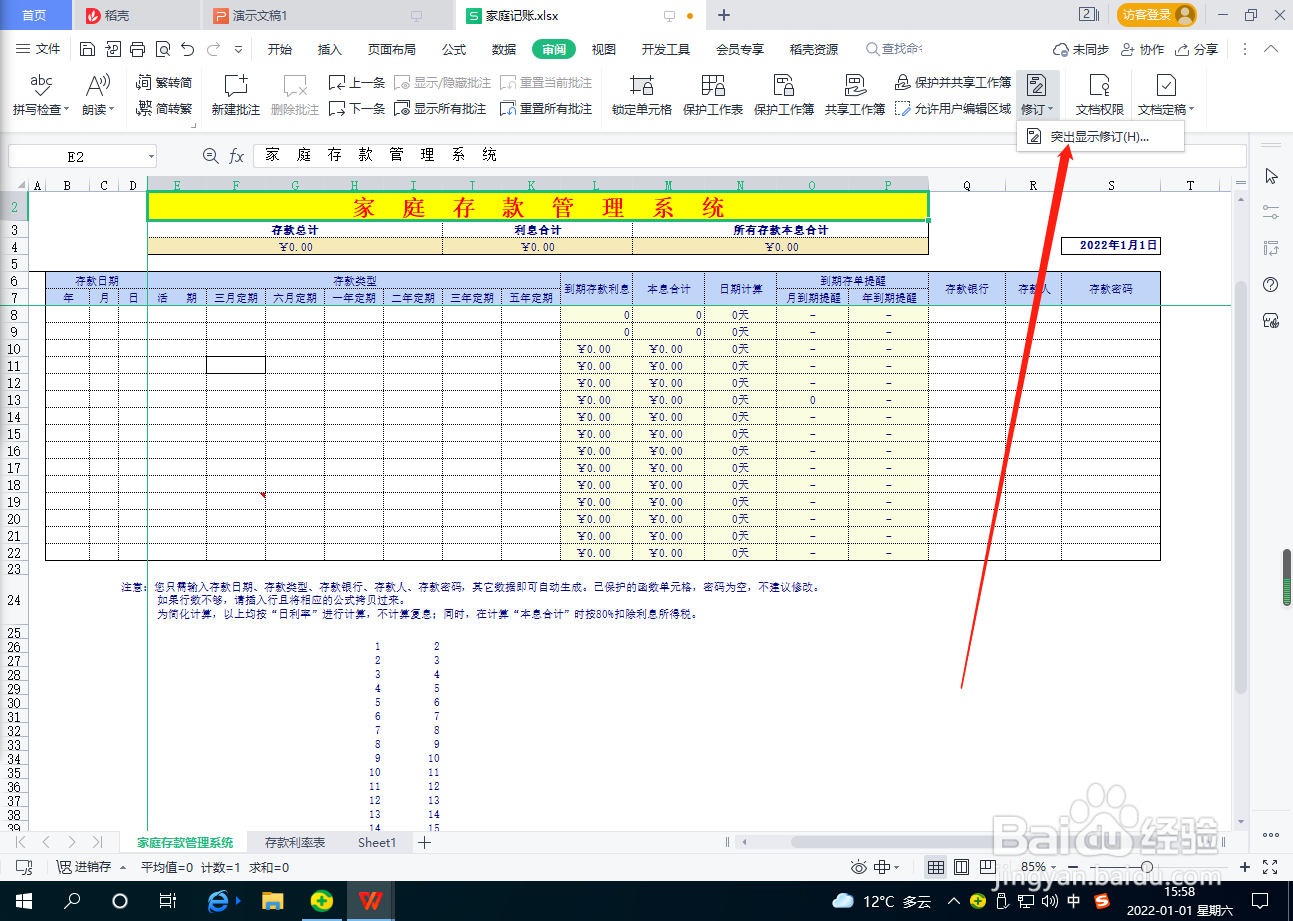The height and width of the screenshot is (921, 1293).
Task: Open Windows Start menu
Action: (23, 901)
